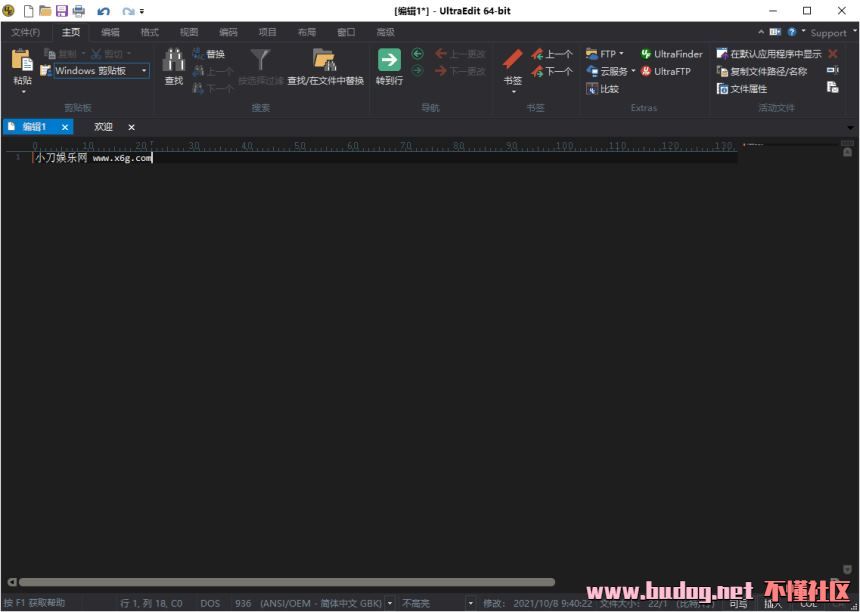Open the Find (查找) binoculars tool
Viewport: 860px width, 612px height.
pyautogui.click(x=174, y=61)
